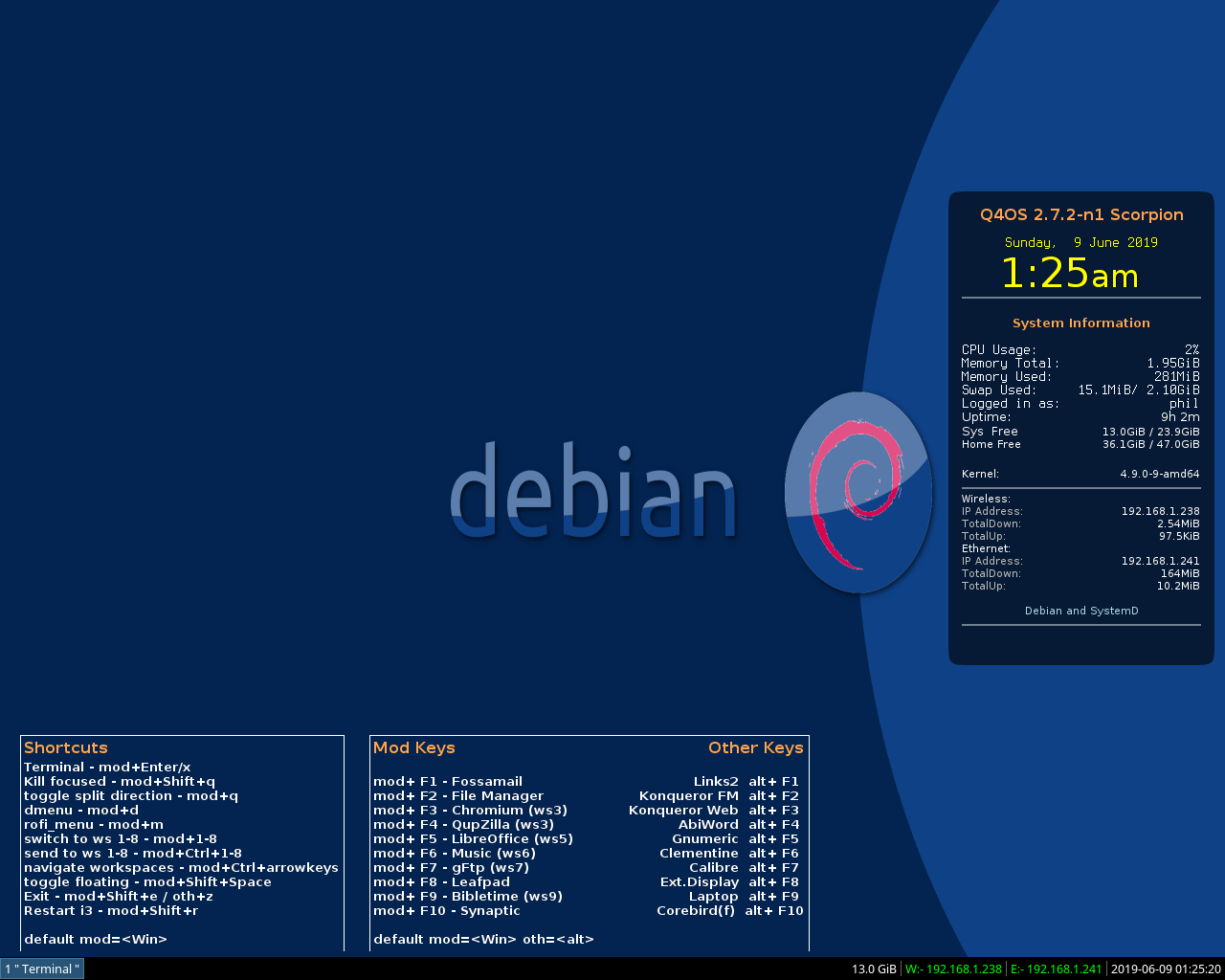Click the Kill focused - mod+Shift+q line

point(120,782)
